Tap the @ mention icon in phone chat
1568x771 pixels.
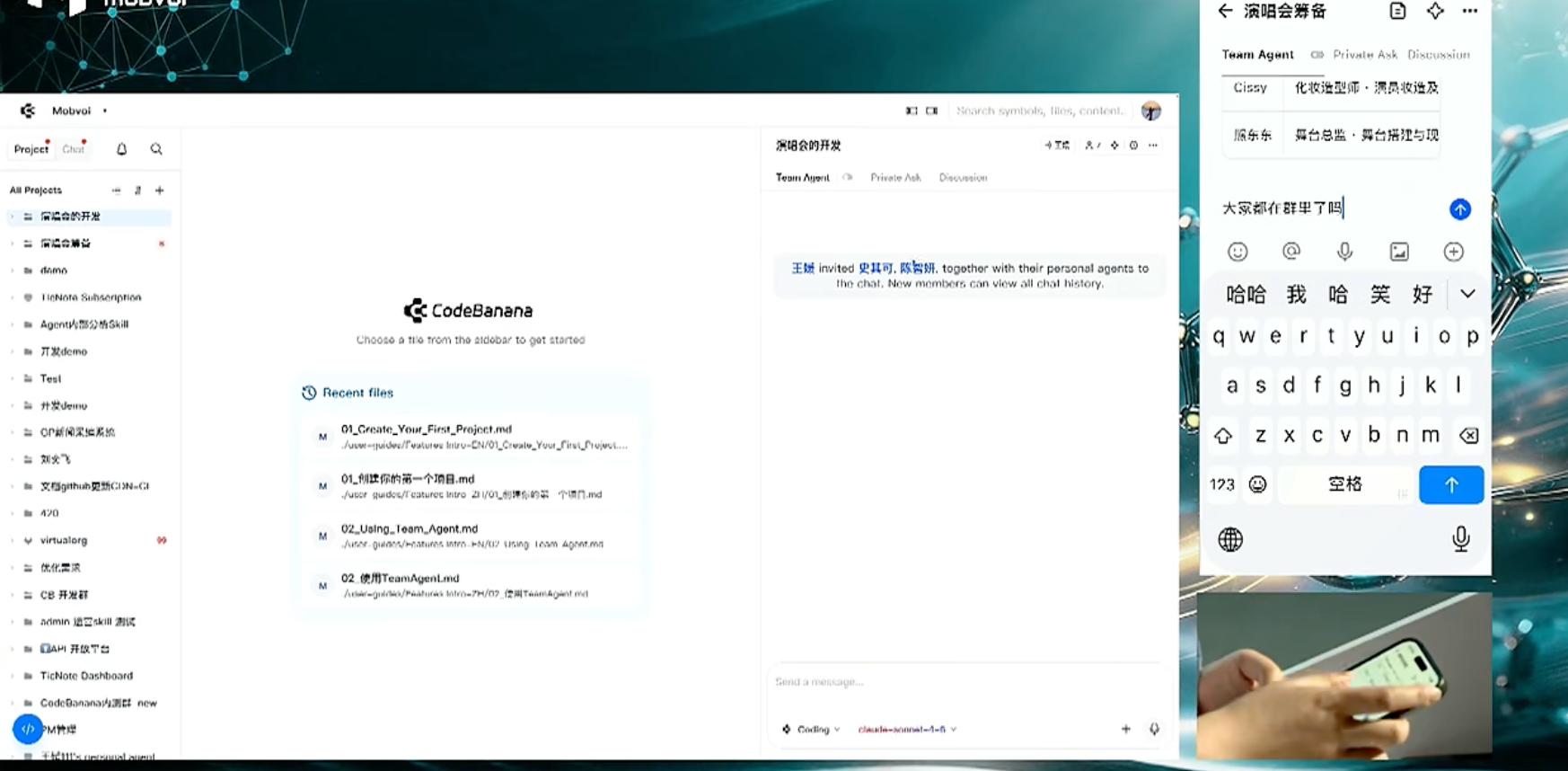point(1291,252)
